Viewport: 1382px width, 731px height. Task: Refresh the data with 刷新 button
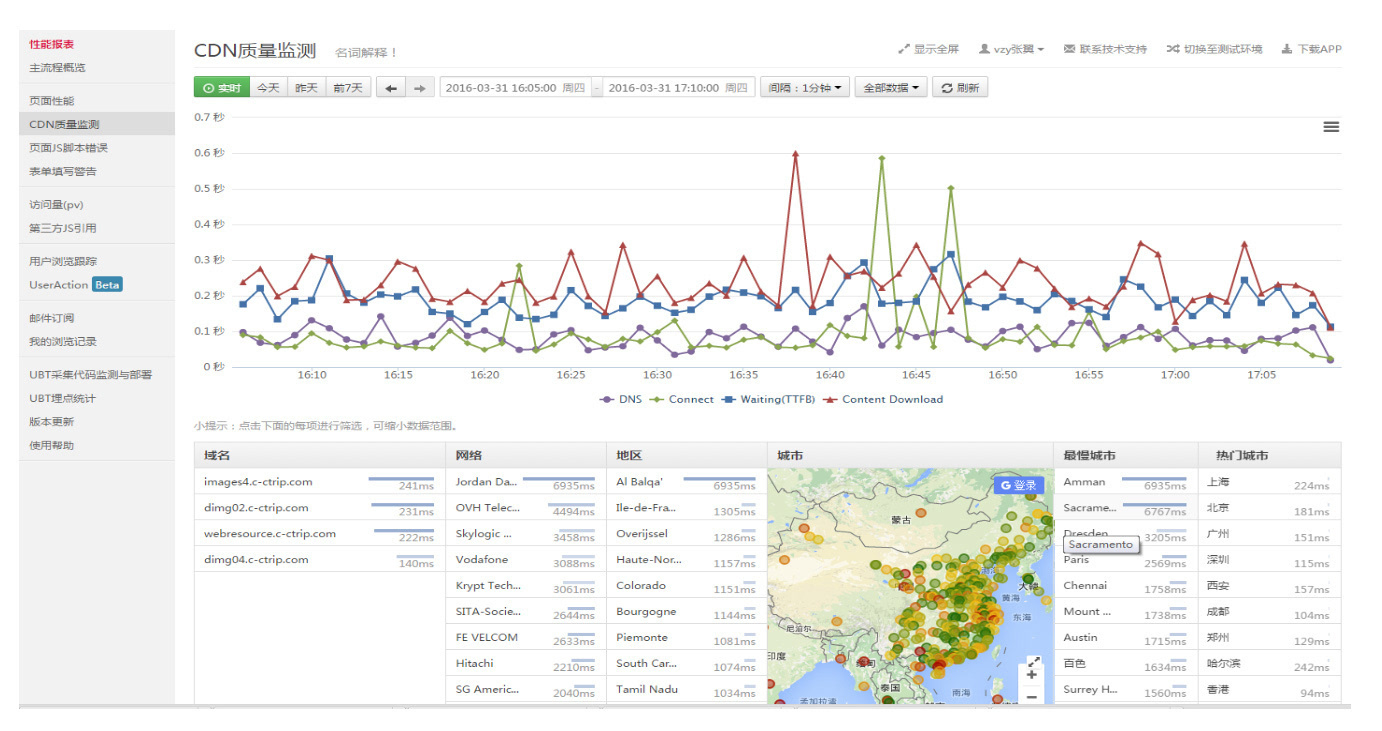point(960,88)
